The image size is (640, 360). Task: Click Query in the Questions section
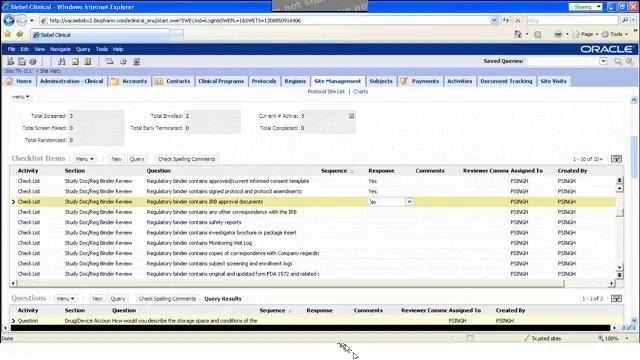[118, 298]
